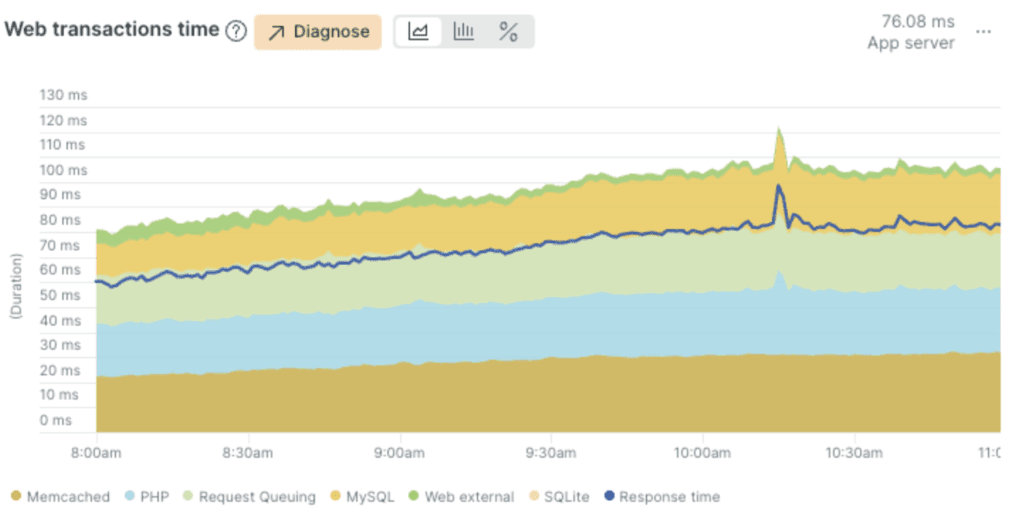
Task: Toggle the Response time legend item
Action: [669, 496]
